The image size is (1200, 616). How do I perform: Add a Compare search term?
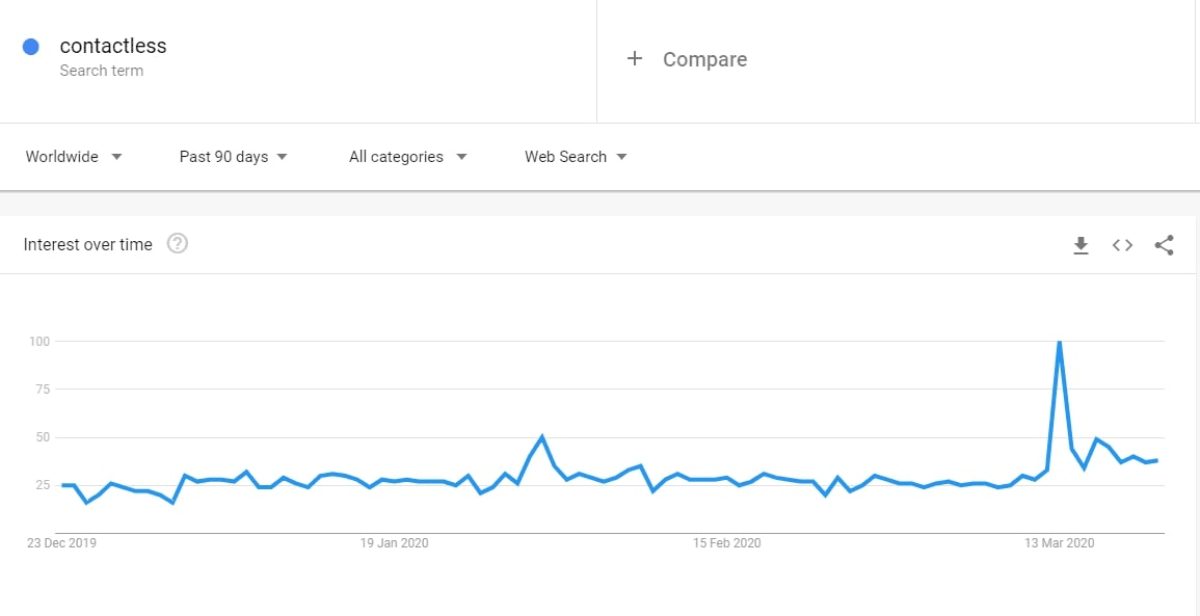click(704, 60)
